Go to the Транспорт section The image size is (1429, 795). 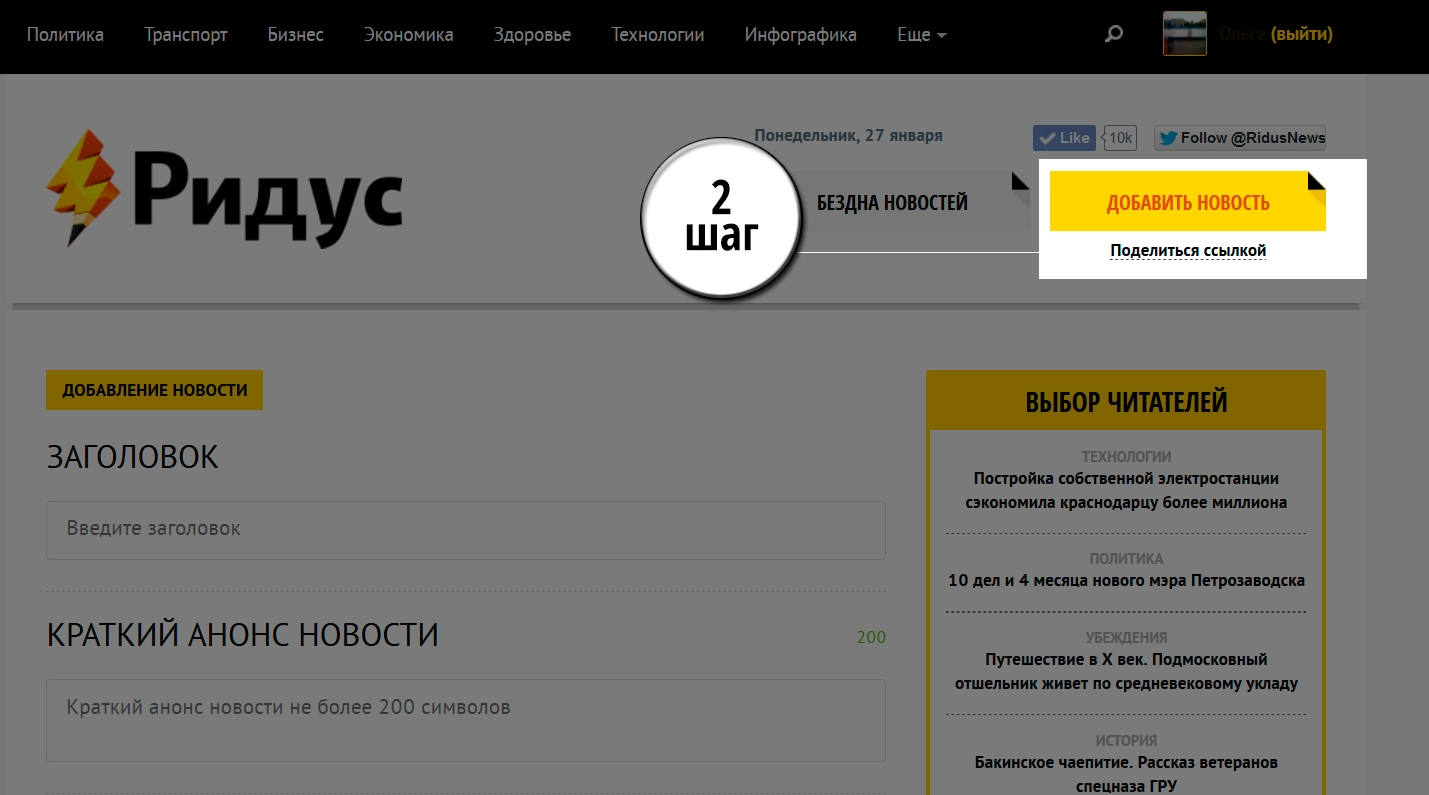coord(186,35)
